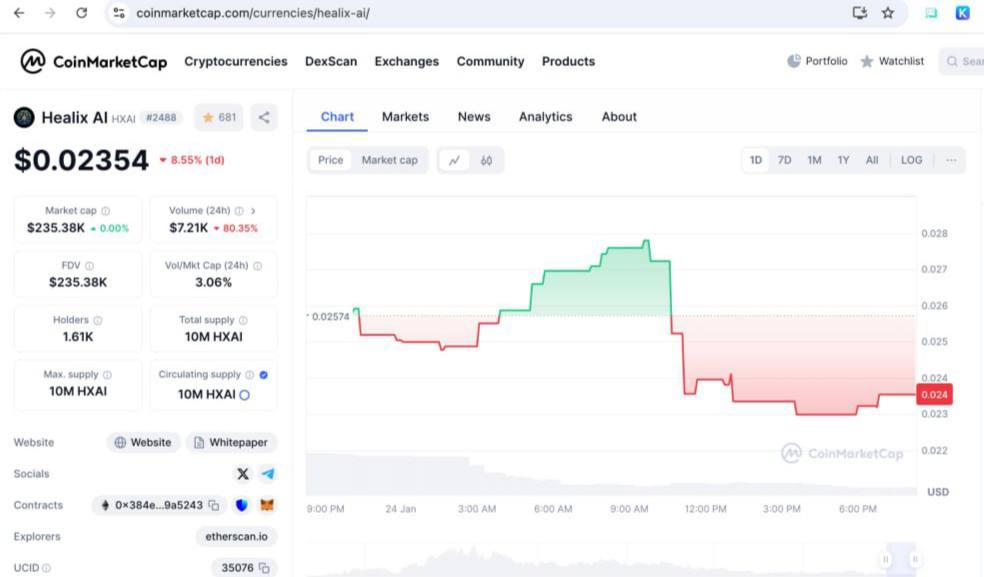Image resolution: width=984 pixels, height=577 pixels.
Task: Copy the contract address
Action: click(214, 505)
